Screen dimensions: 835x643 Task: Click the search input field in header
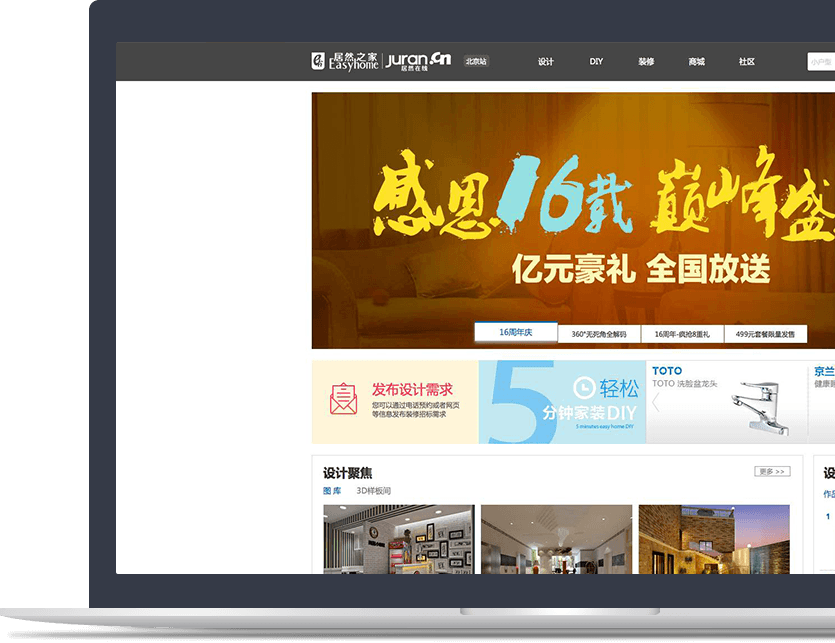click(821, 62)
